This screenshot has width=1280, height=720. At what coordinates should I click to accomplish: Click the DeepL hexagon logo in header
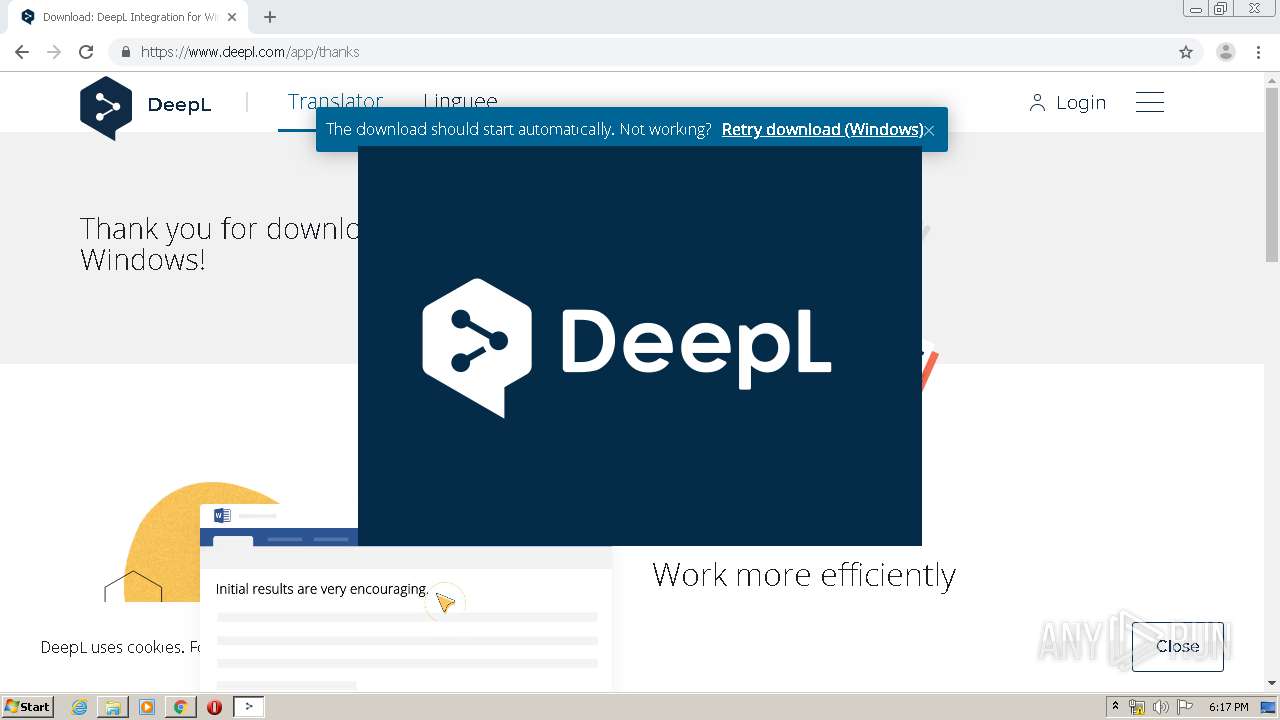pos(106,107)
